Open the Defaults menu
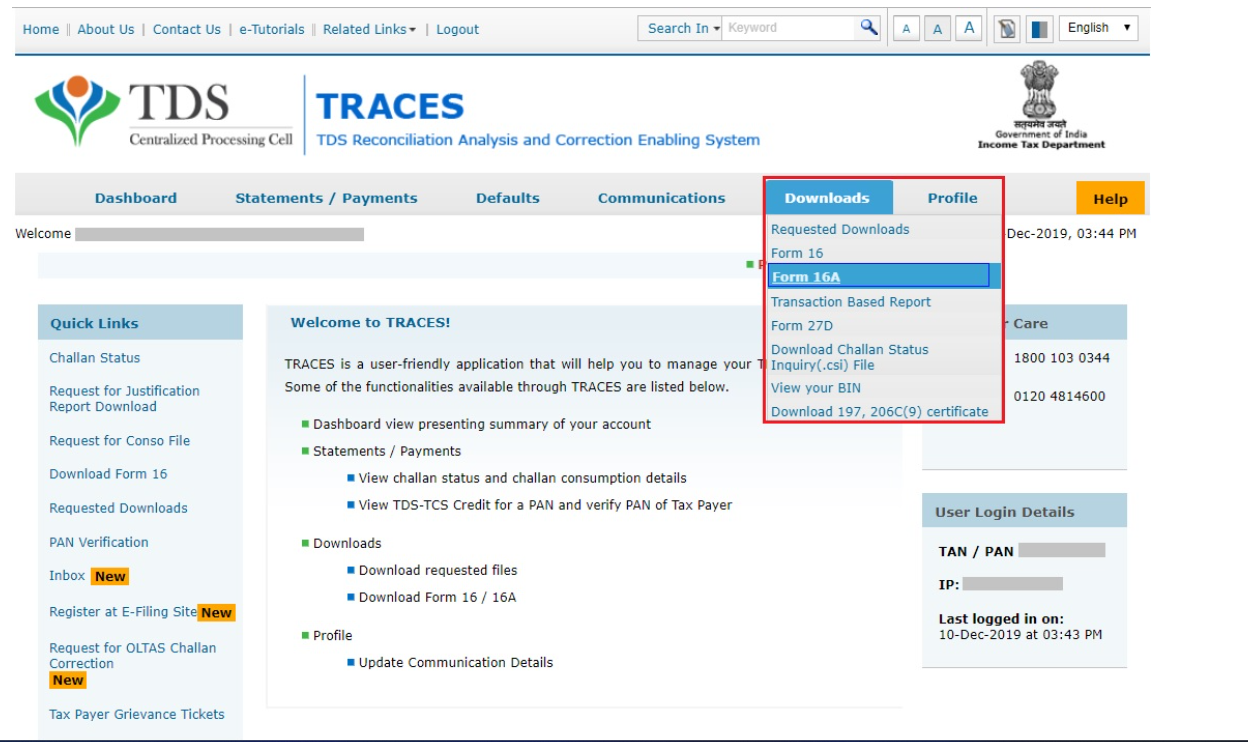1248x742 pixels. pyautogui.click(x=508, y=198)
